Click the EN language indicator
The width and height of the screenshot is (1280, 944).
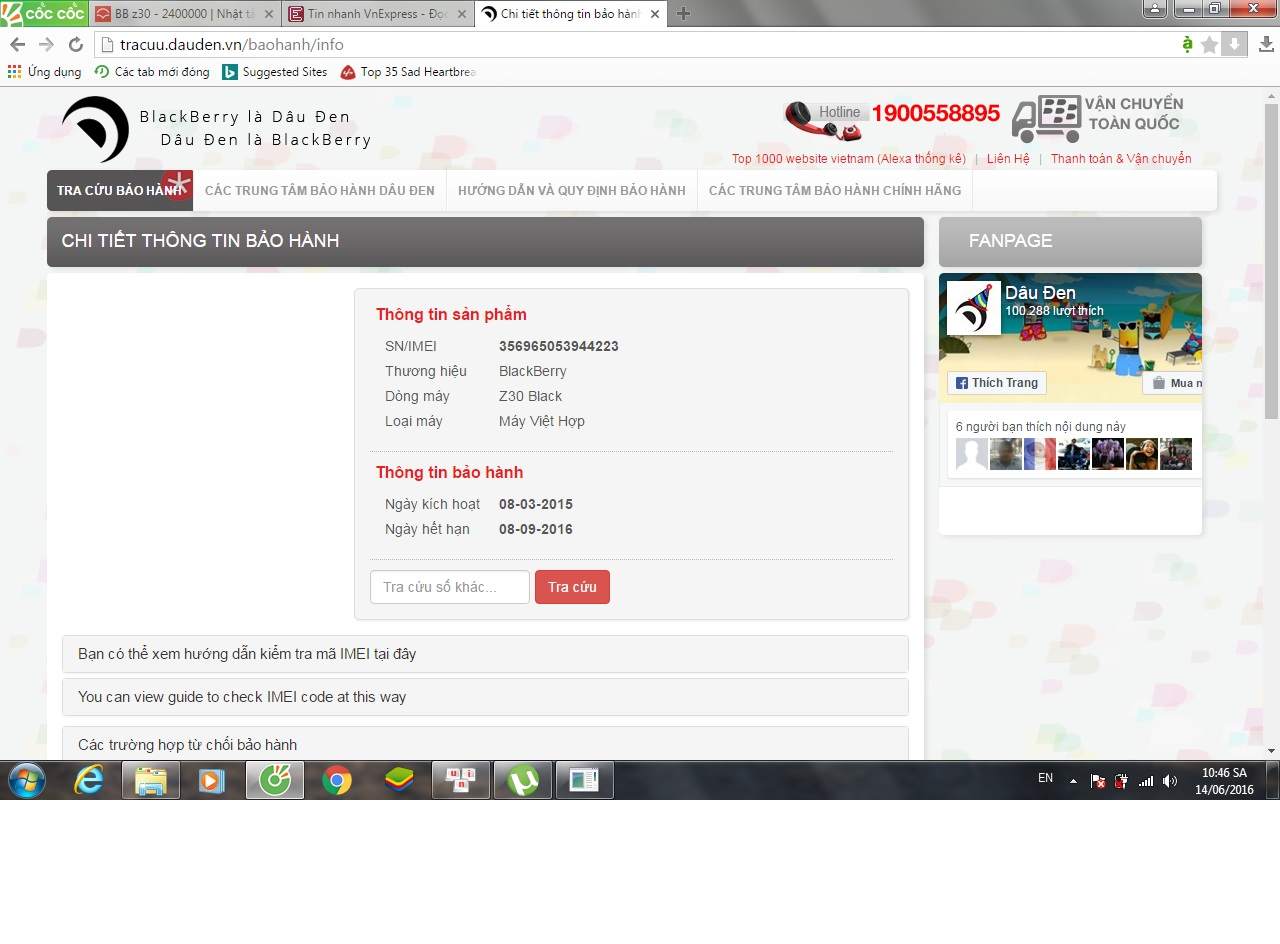[x=1045, y=778]
